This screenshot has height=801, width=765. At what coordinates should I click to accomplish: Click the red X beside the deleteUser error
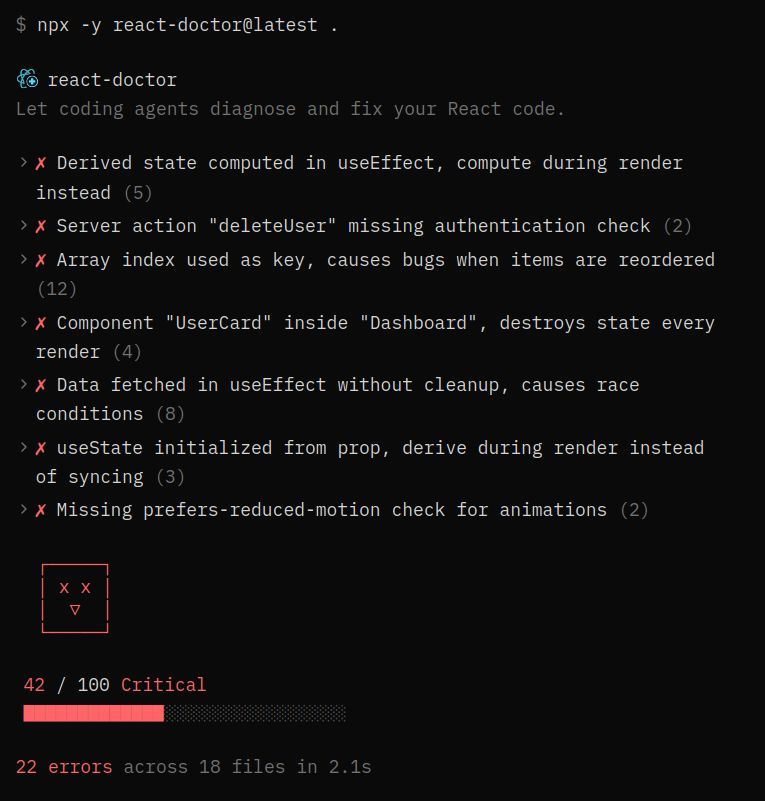click(x=41, y=226)
